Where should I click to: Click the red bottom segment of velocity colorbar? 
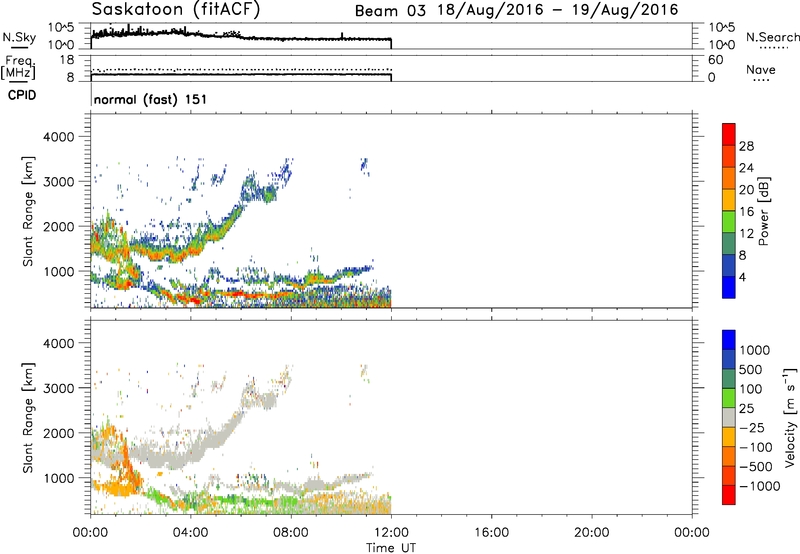point(729,495)
